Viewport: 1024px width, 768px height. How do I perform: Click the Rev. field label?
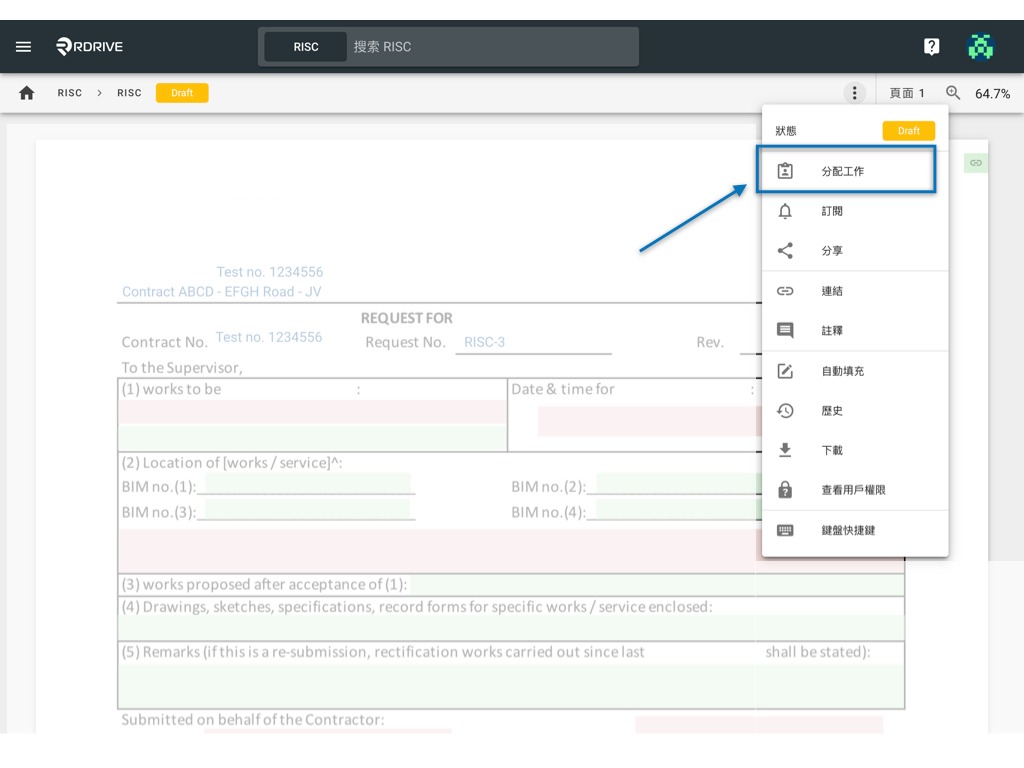pos(710,342)
